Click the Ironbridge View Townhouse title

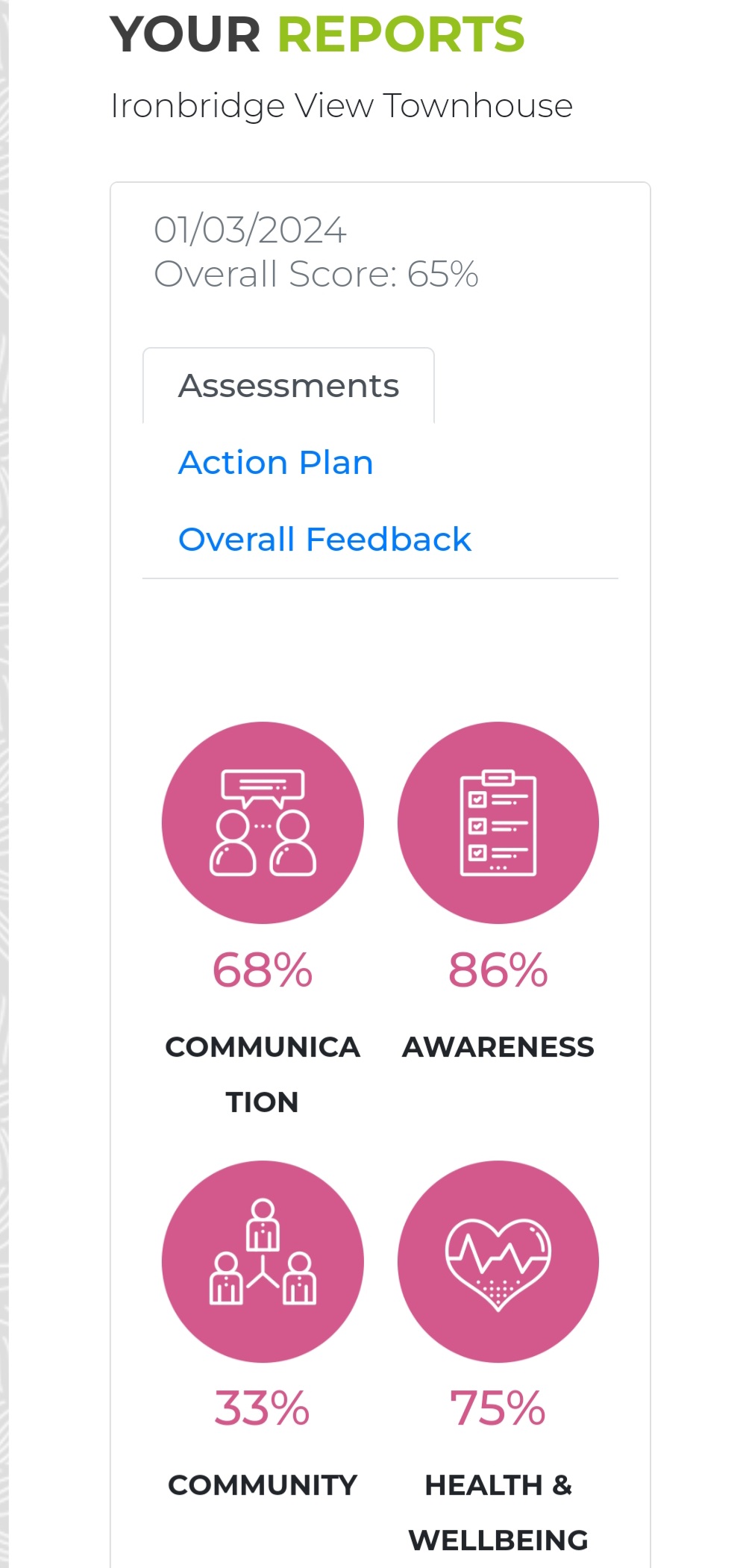pos(341,106)
